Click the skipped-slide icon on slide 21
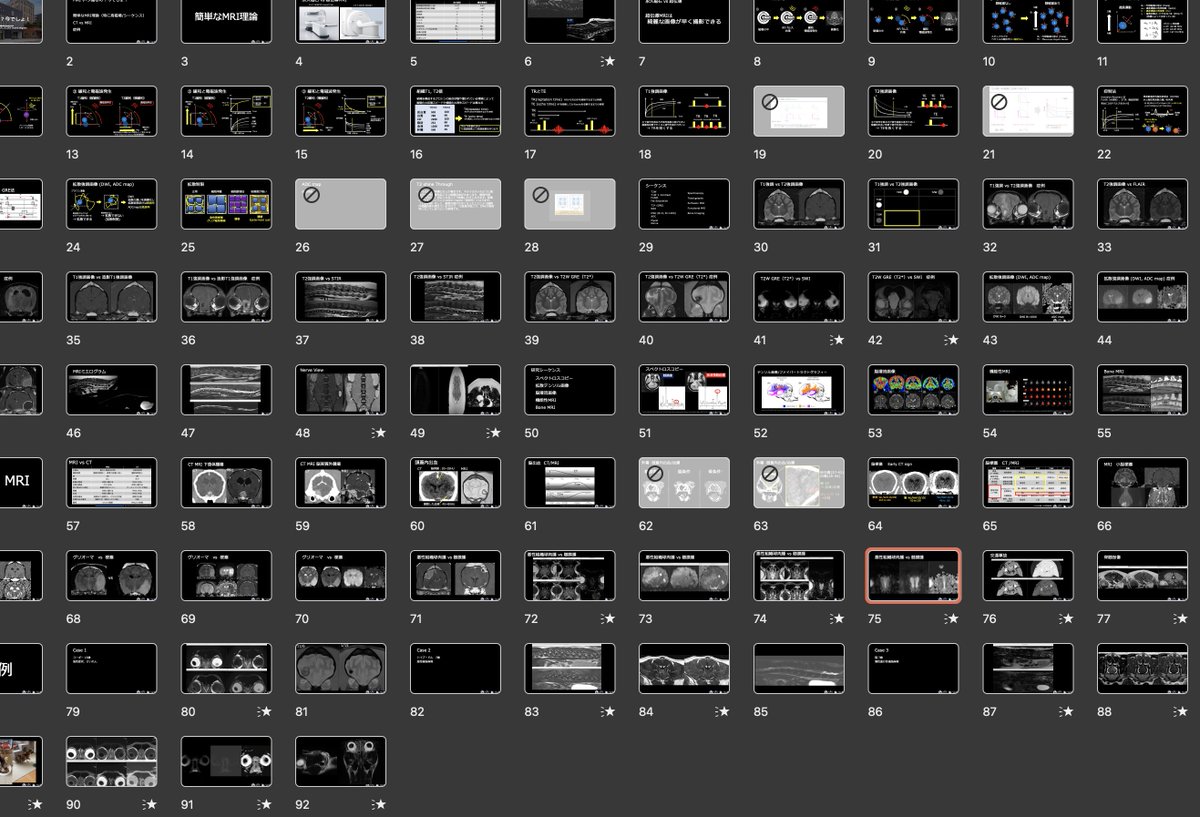This screenshot has height=817, width=1200. pyautogui.click(x=999, y=103)
